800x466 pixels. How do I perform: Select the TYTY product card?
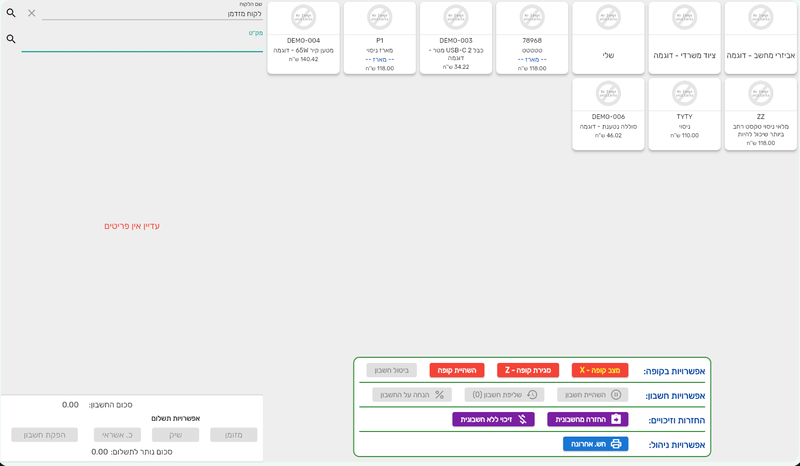click(684, 114)
